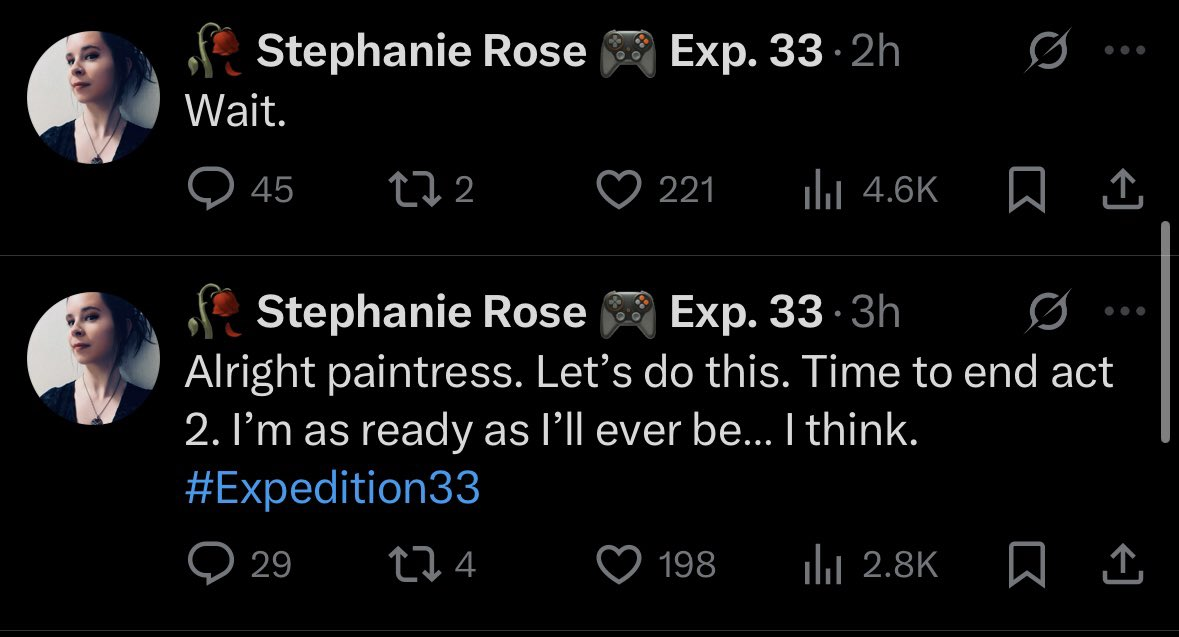The image size is (1179, 637).
Task: Like the Alright paintress tweet
Action: tap(618, 565)
